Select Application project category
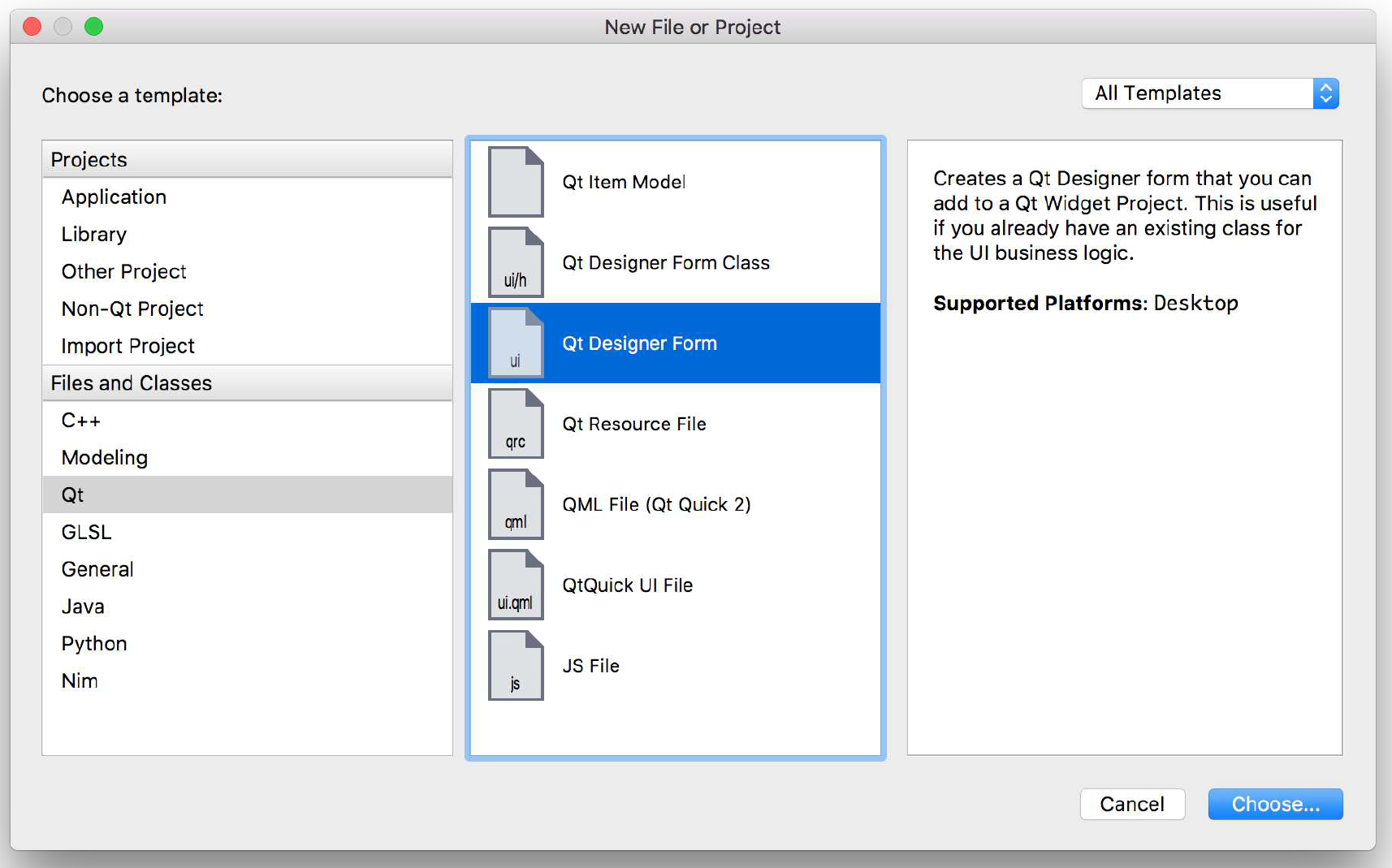Viewport: 1392px width, 868px height. (x=247, y=196)
